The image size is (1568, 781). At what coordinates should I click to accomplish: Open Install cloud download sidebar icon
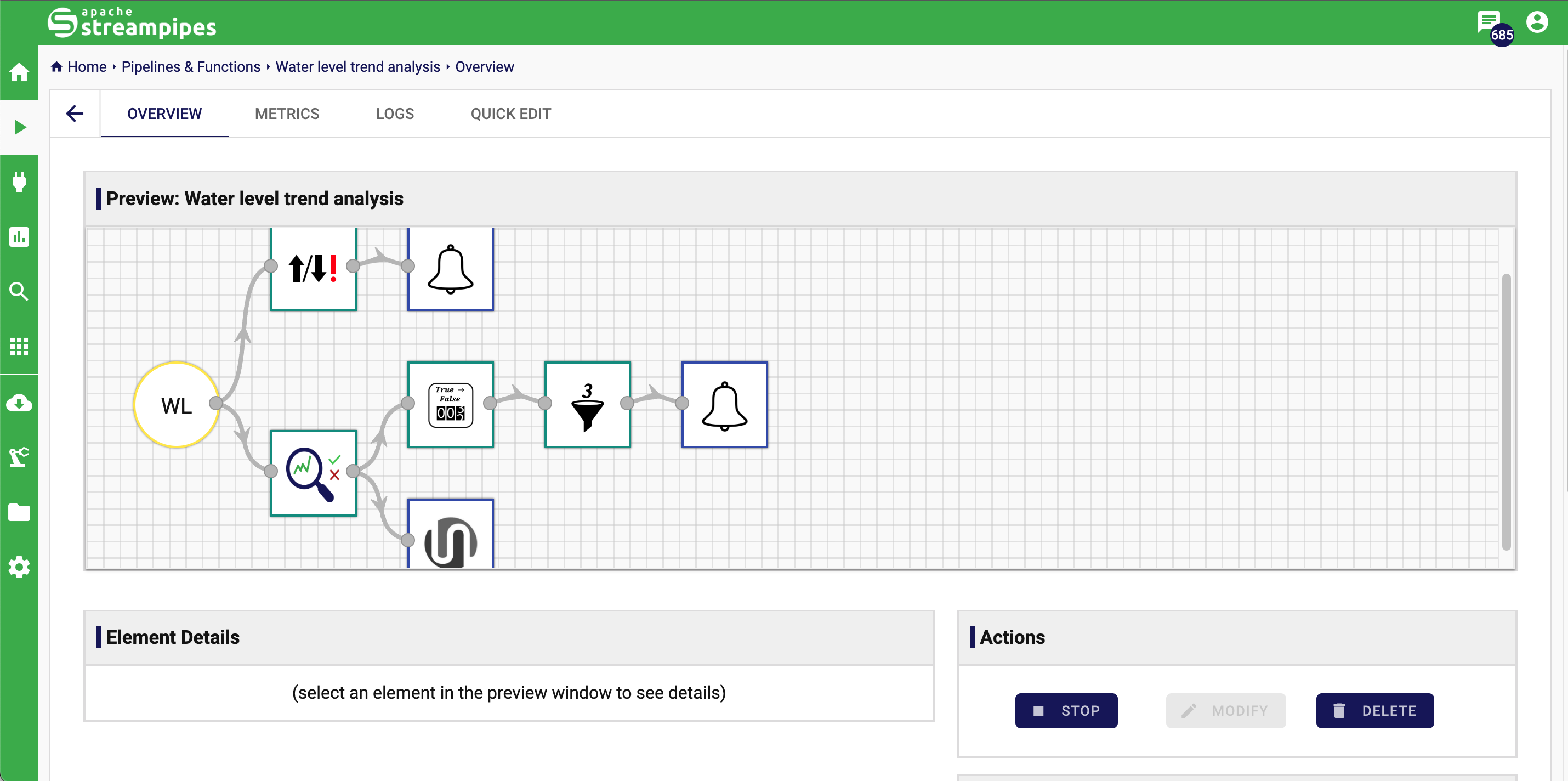19,403
